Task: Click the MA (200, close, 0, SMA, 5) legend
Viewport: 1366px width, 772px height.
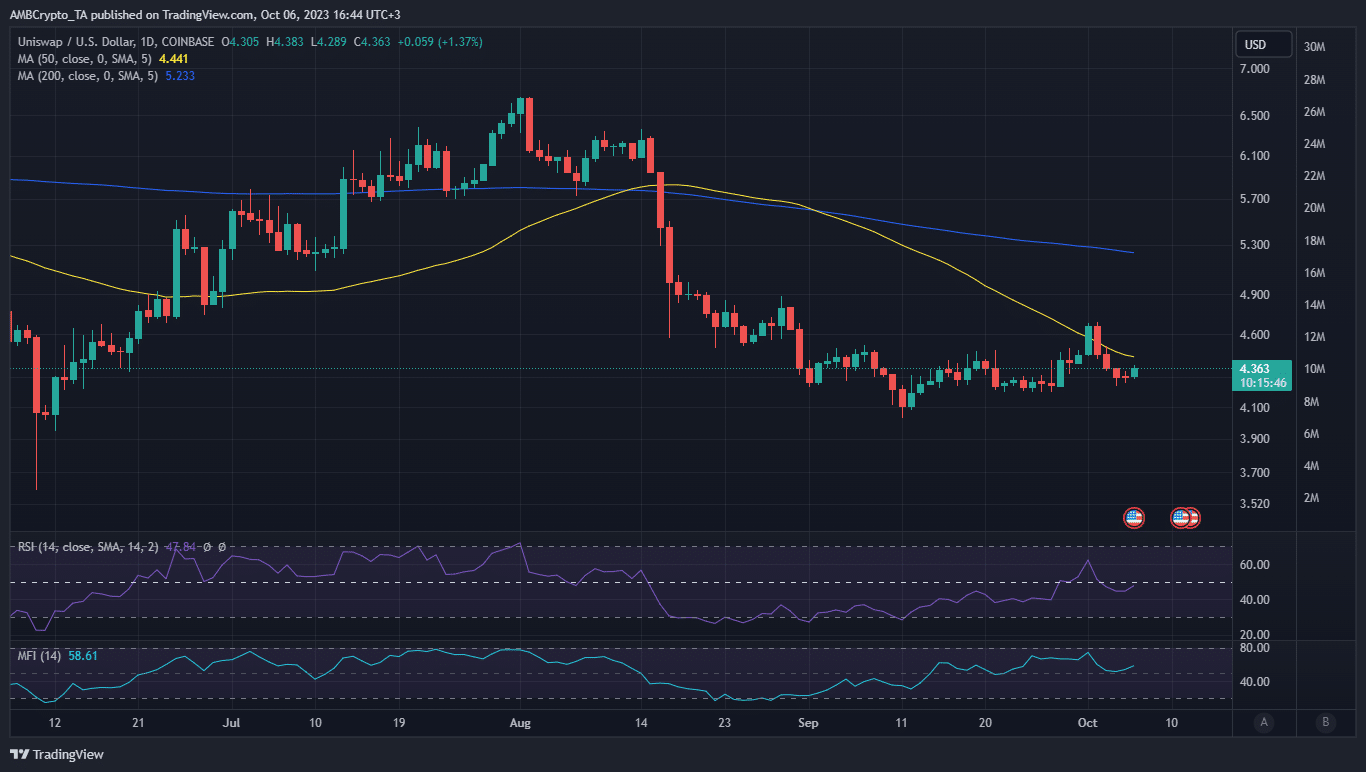Action: (x=88, y=76)
